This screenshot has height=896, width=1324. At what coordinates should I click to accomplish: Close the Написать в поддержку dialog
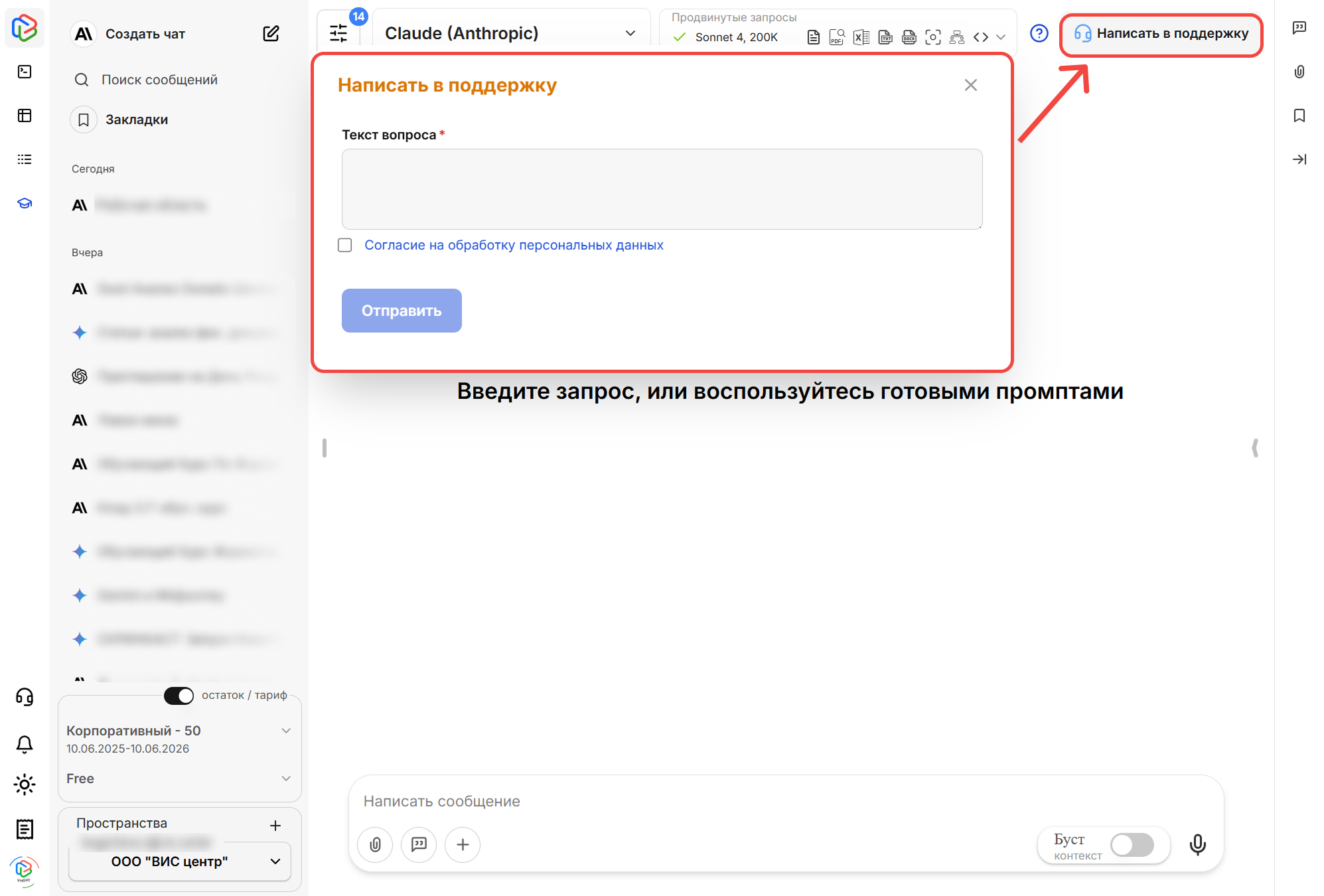coord(971,85)
